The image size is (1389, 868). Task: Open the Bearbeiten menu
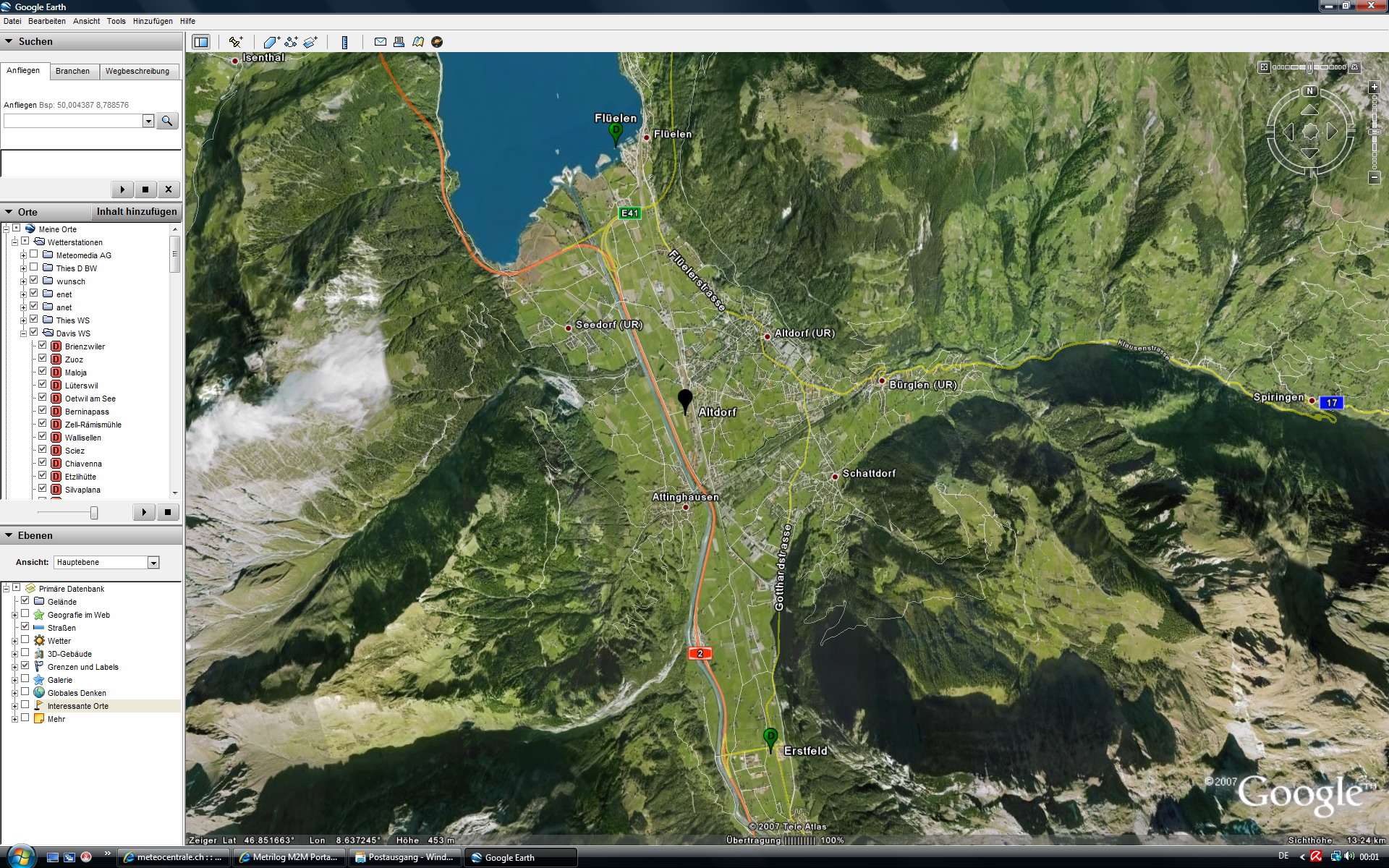(47, 21)
